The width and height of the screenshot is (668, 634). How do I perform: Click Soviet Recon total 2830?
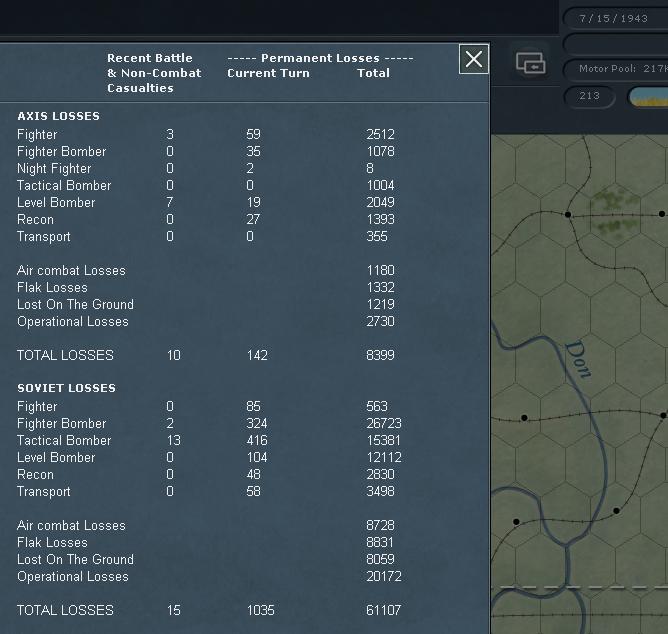pyautogui.click(x=380, y=474)
